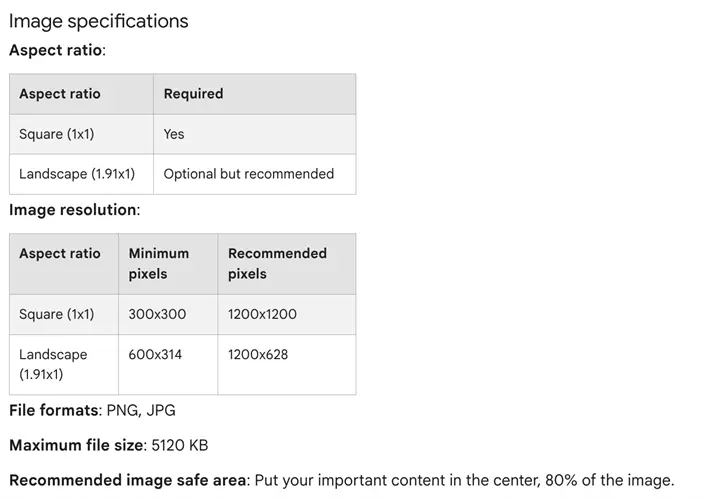Screen dimensions: 705x500
Task: Click the bold "Aspect ratio:" section label
Action: (57, 49)
